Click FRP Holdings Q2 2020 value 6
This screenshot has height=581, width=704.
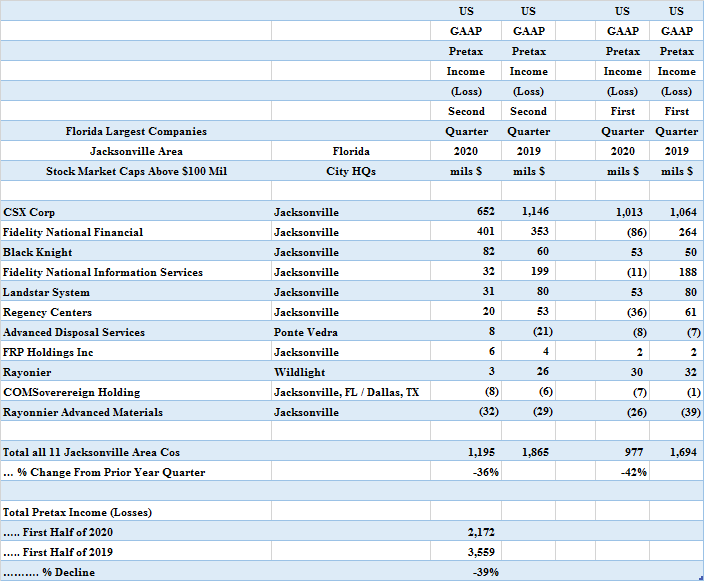pos(492,352)
